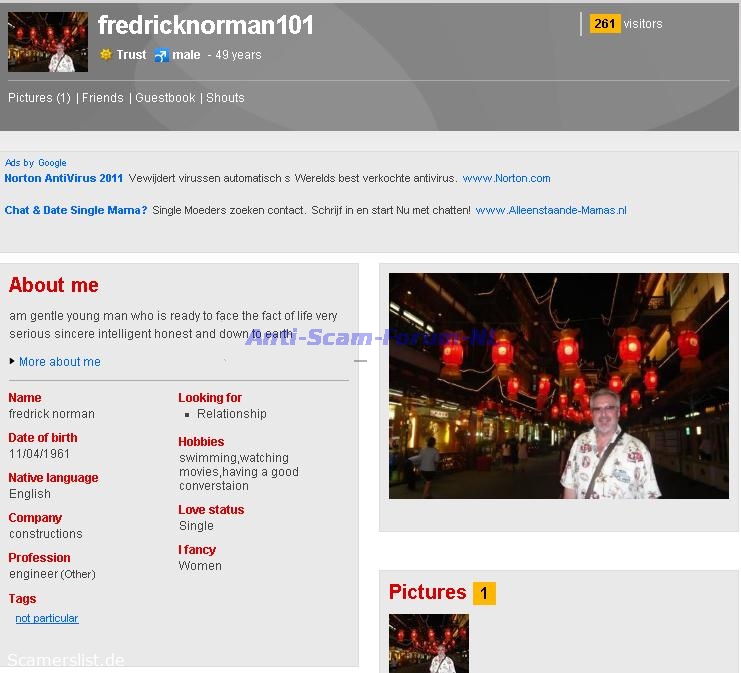Click the not particular tag link
The image size is (741, 673).
click(47, 619)
